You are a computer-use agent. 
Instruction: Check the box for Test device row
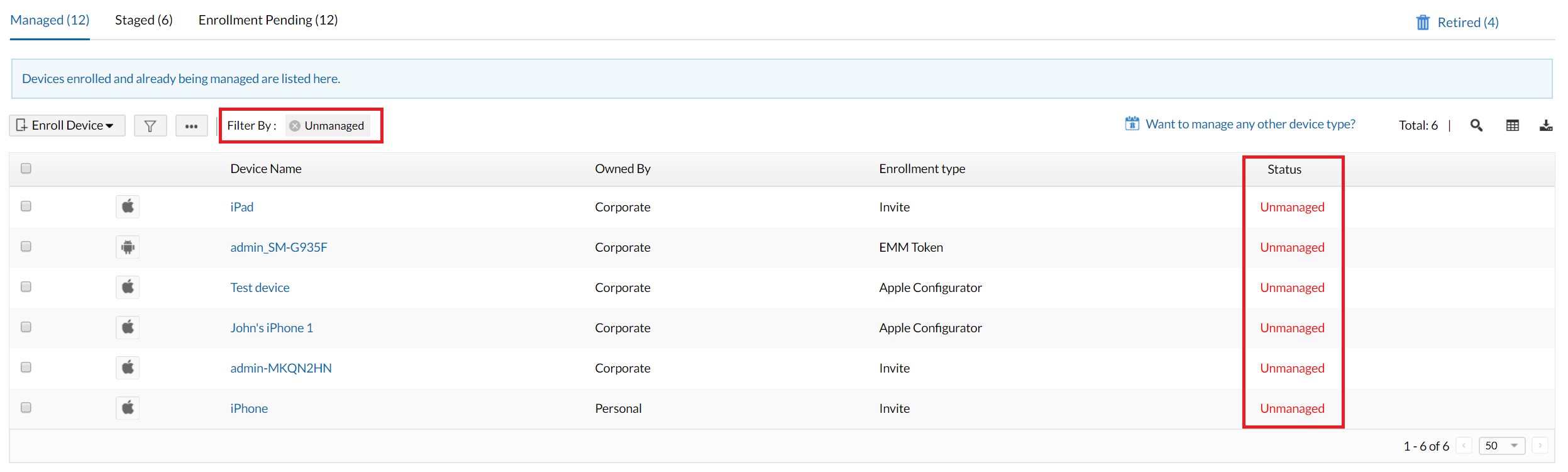click(x=26, y=287)
